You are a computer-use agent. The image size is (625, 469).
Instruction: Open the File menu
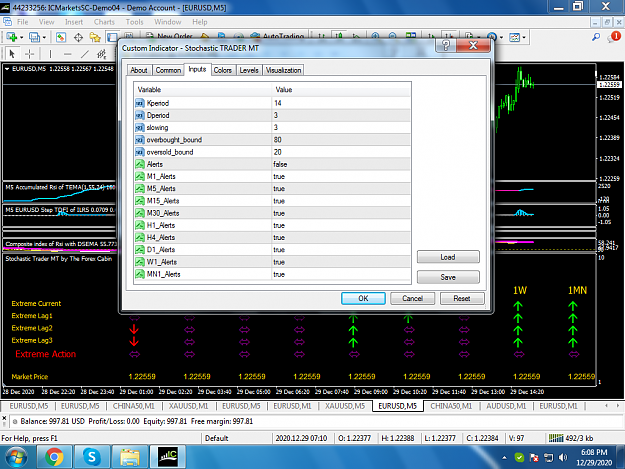point(22,22)
